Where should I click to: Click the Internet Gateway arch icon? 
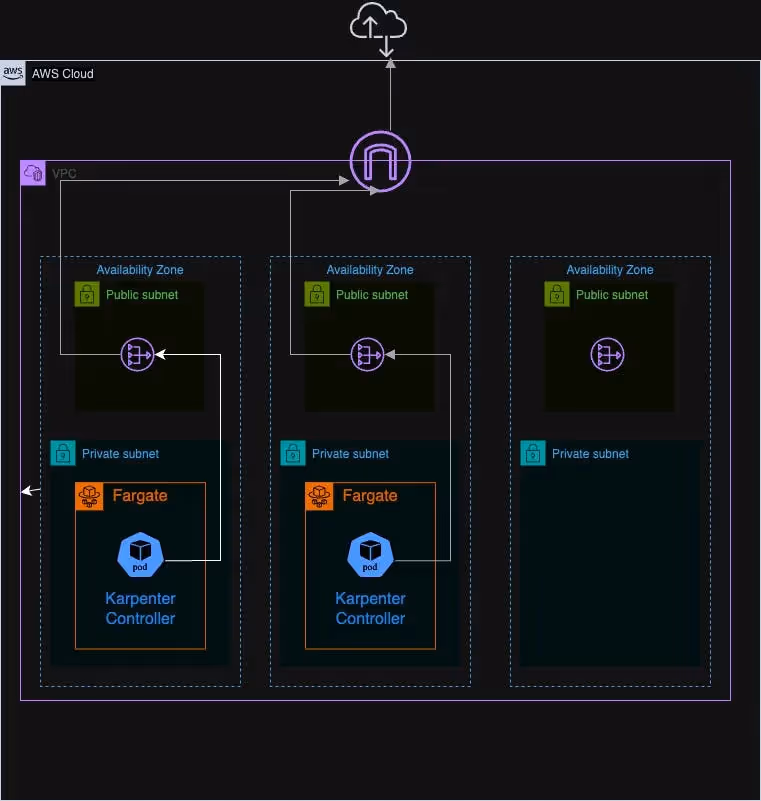click(380, 161)
